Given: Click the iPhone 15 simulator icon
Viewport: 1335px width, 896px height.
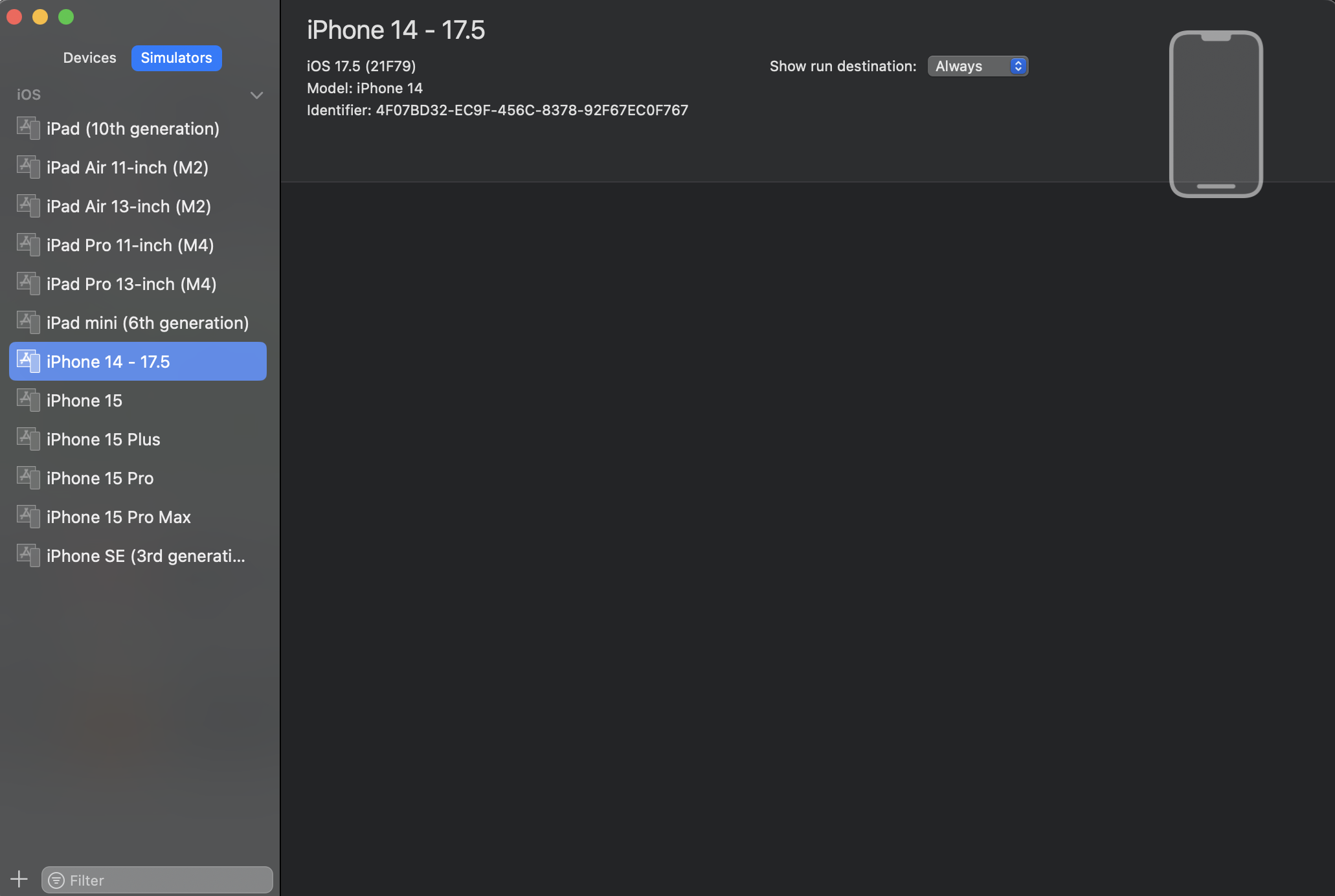Looking at the screenshot, I should tap(28, 399).
